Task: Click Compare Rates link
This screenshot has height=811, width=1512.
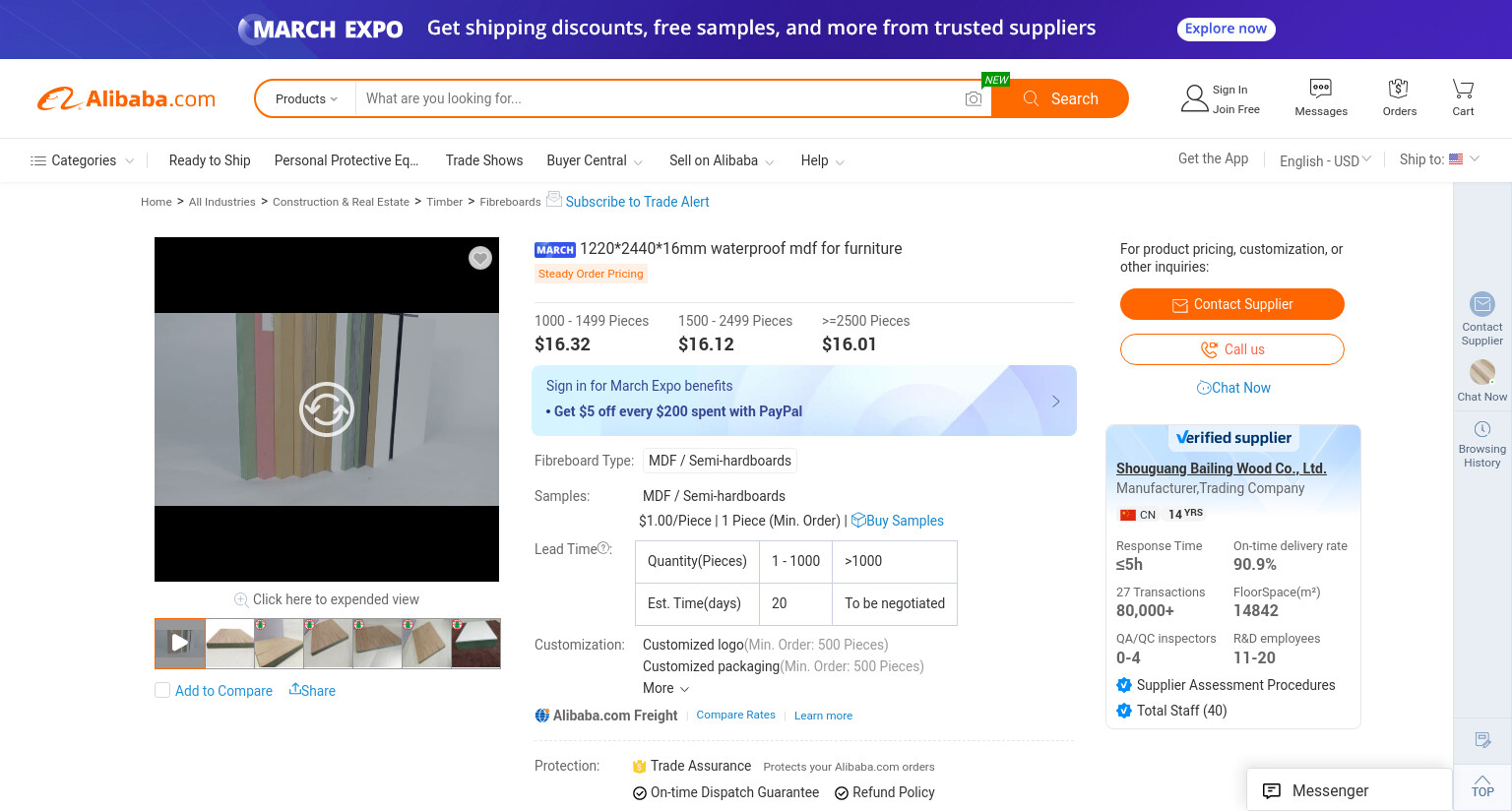Action: 735,715
